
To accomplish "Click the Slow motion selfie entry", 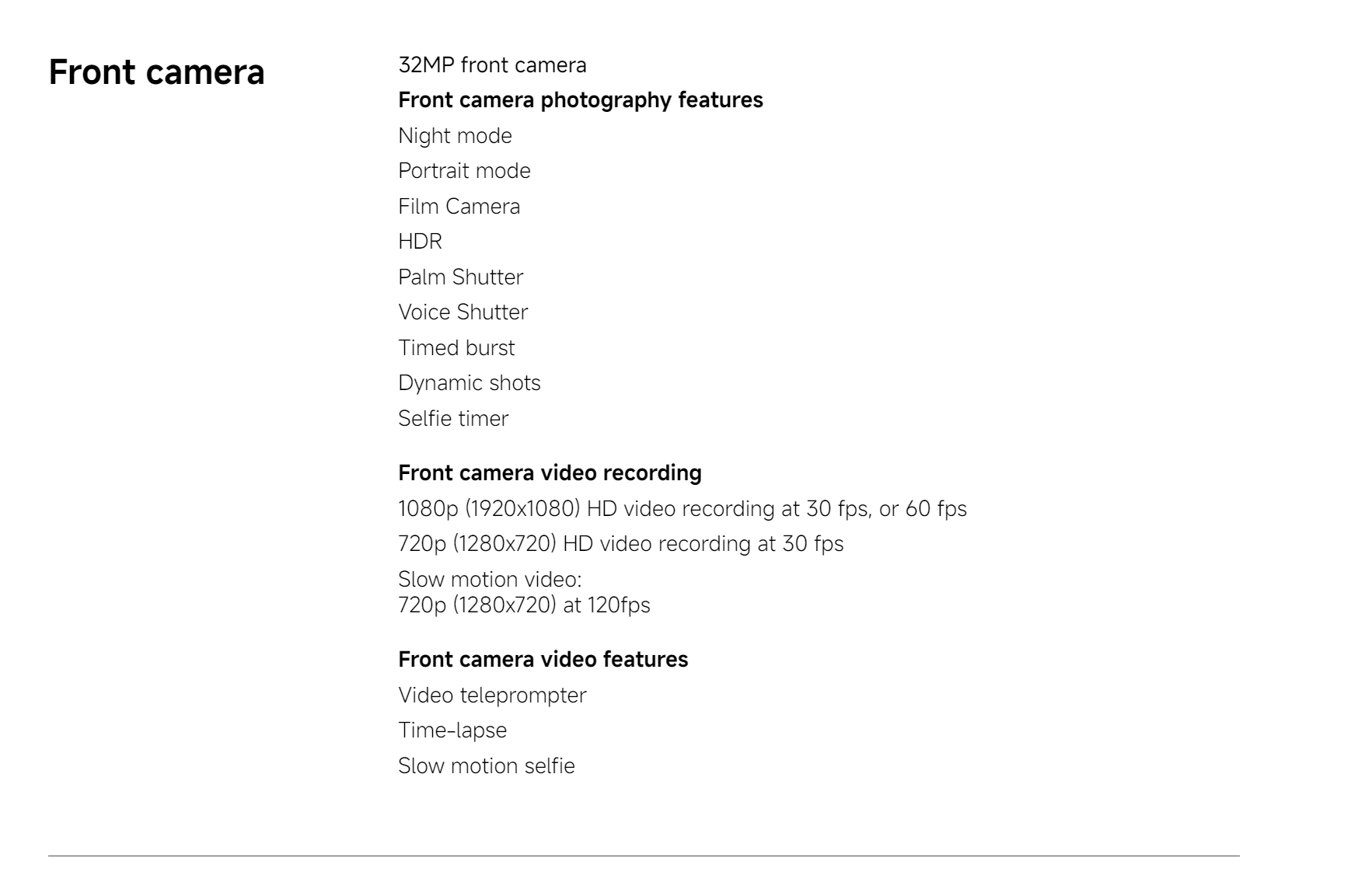I will [x=486, y=766].
